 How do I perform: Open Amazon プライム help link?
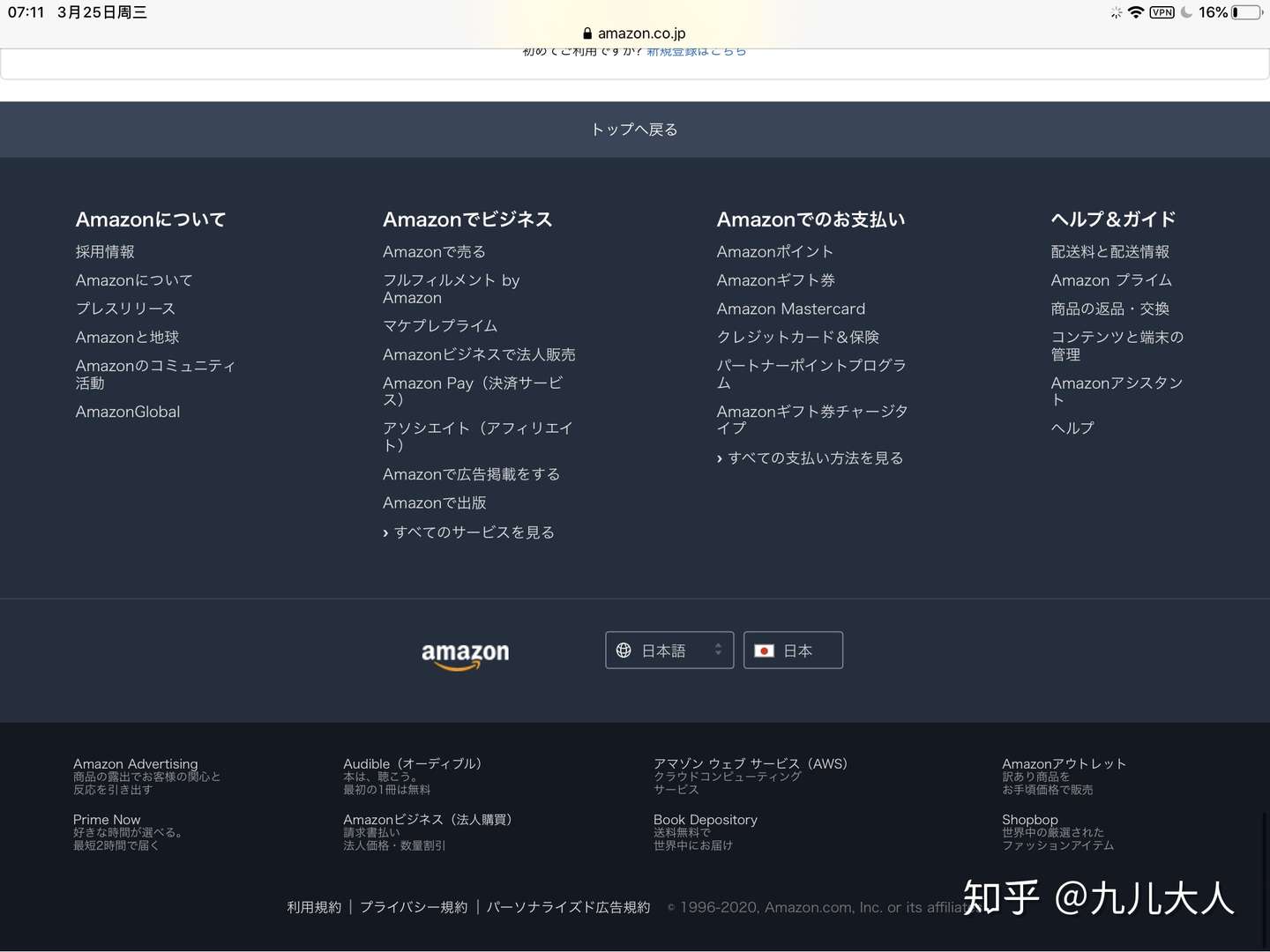tap(1111, 280)
